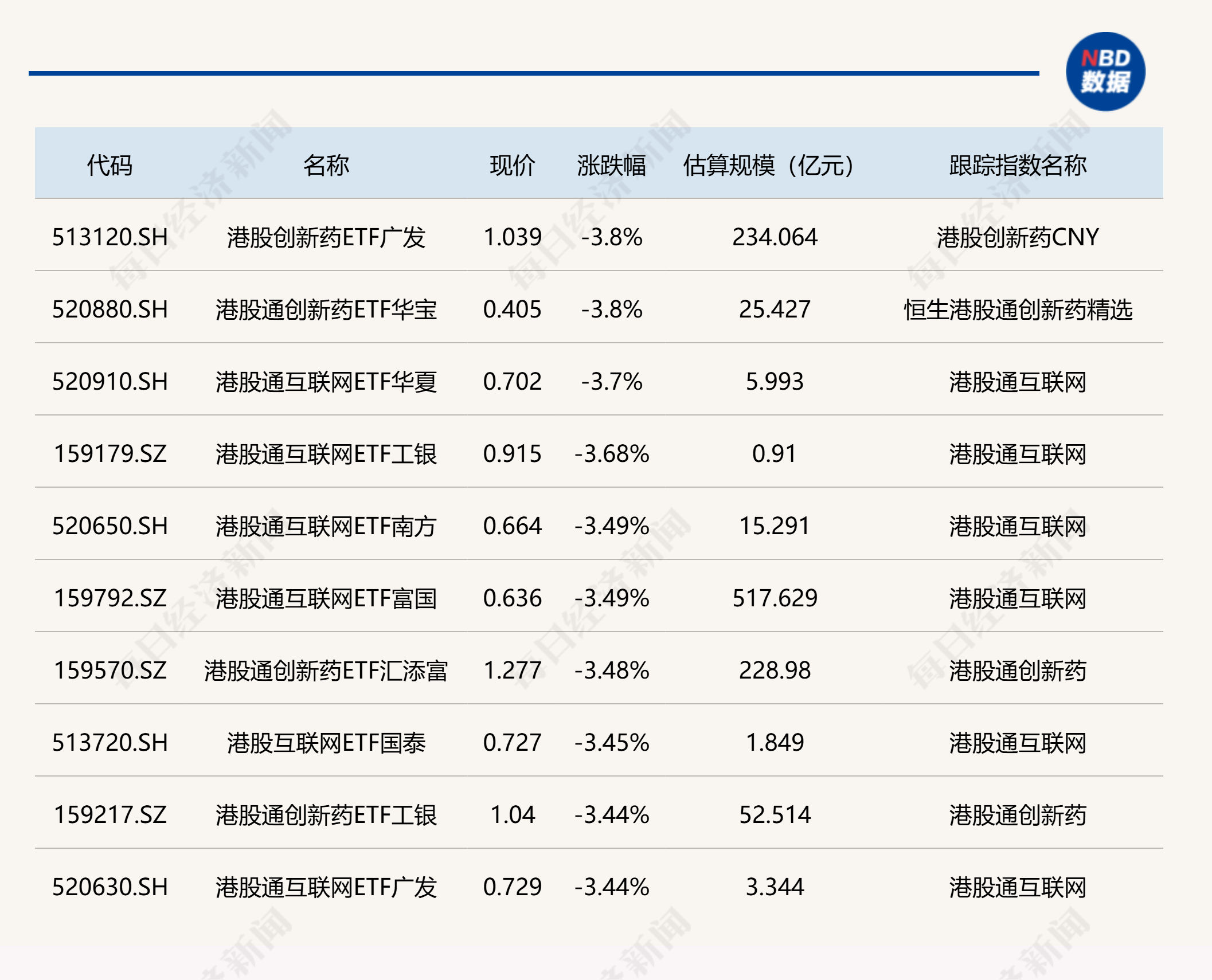Select the 代码 column header

110,166
